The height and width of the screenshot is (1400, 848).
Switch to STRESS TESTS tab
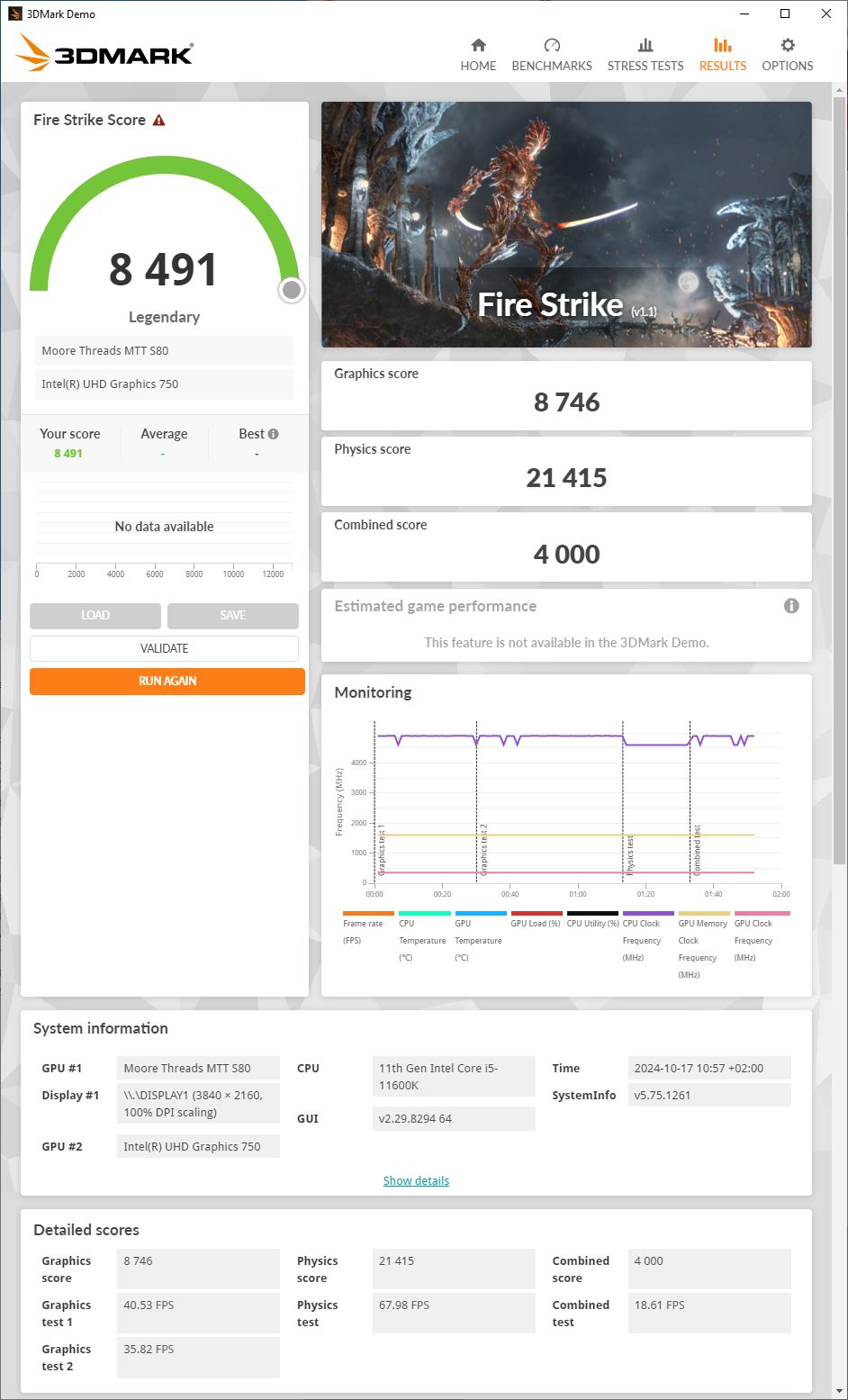click(x=645, y=55)
